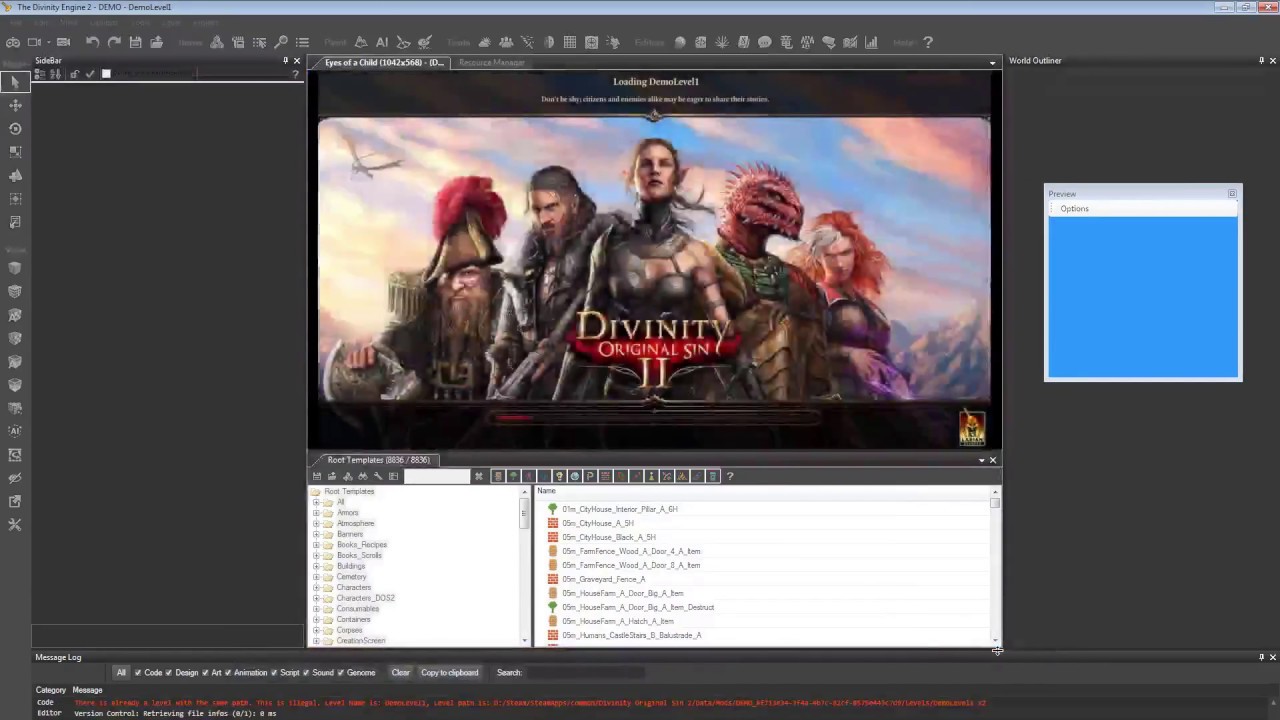Click the camera icon in the top toolbar

(x=34, y=42)
